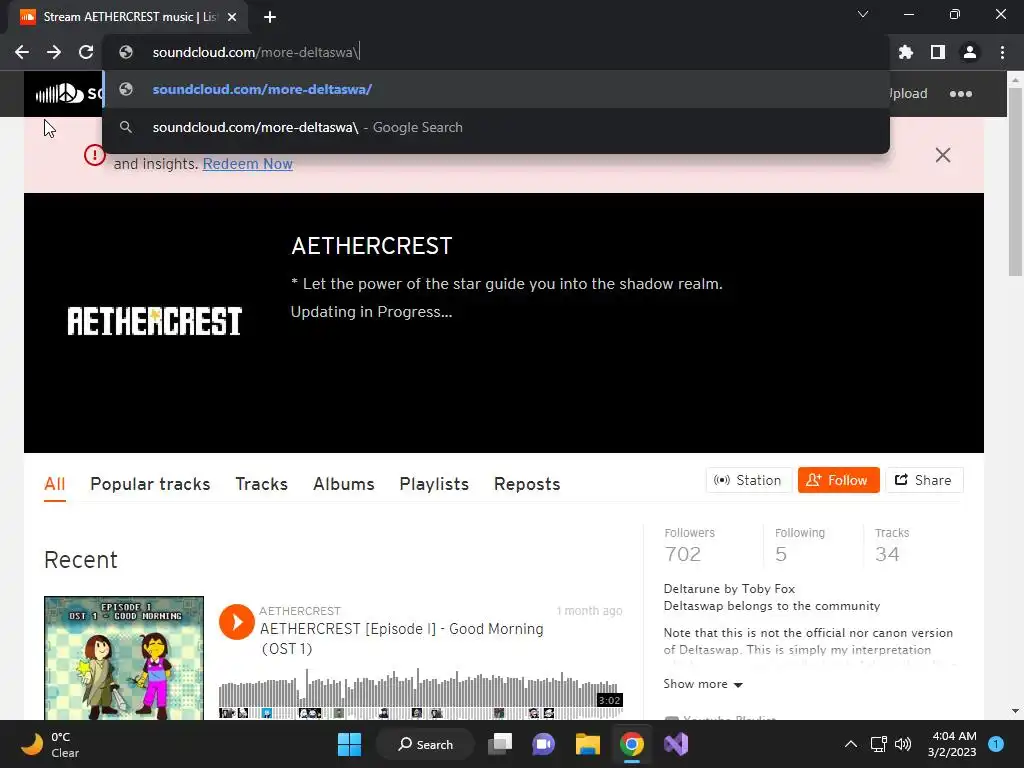Open a new browser tab
The image size is (1024, 768).
[x=270, y=17]
